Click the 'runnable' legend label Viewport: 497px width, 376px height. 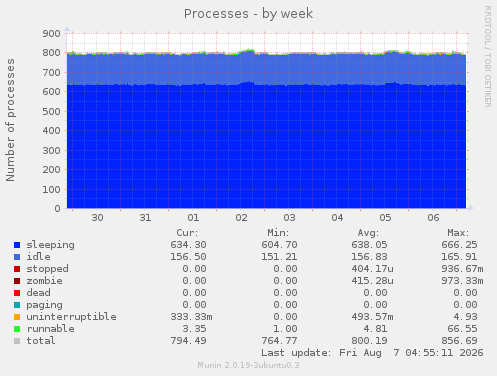pyautogui.click(x=50, y=329)
